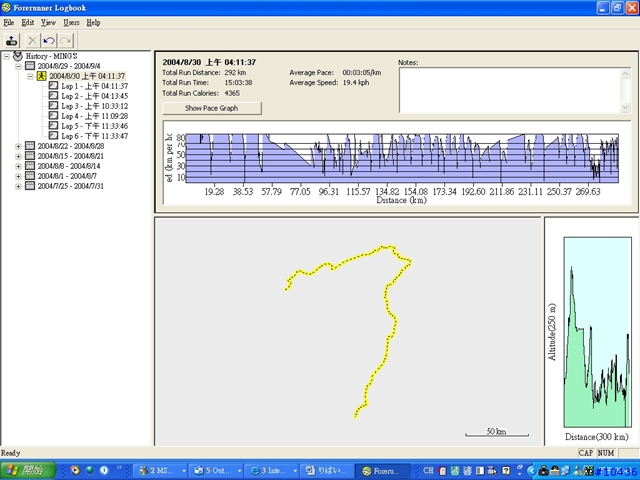
Task: Expand the 2004/7/25 - 2004/7/31 week
Action: tap(18, 186)
